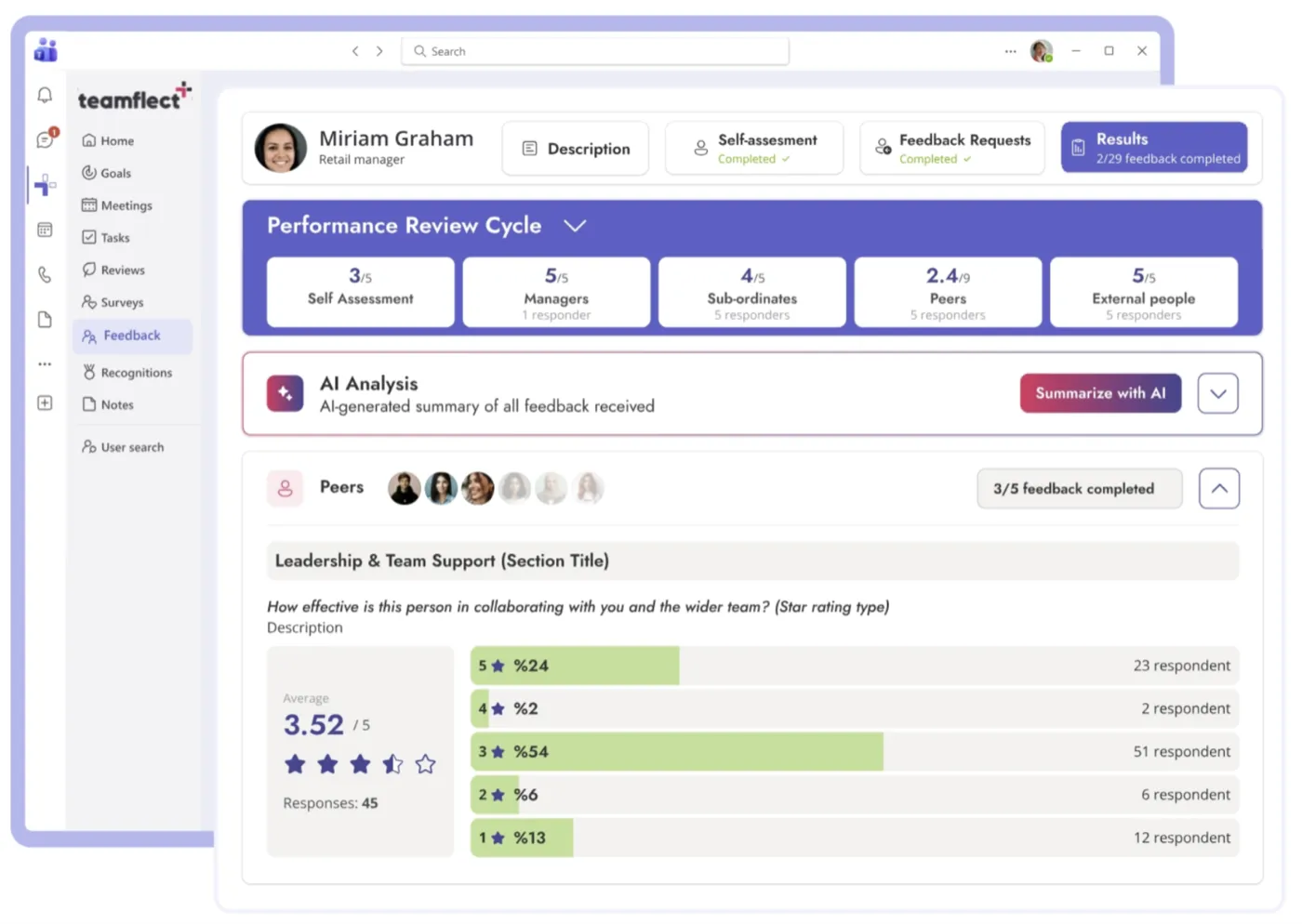This screenshot has height=924, width=1302.
Task: Switch to the Description tab
Action: tap(576, 149)
